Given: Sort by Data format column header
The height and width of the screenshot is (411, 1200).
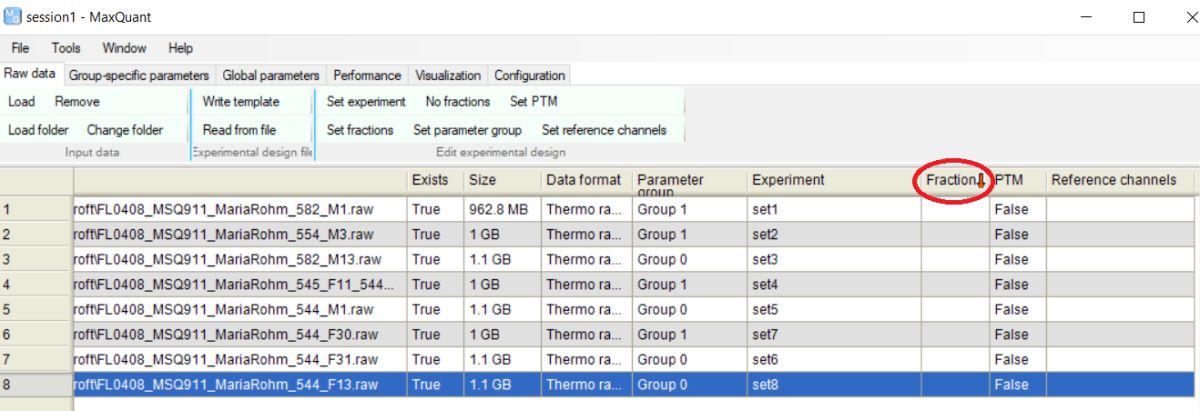Looking at the screenshot, I should (x=585, y=180).
